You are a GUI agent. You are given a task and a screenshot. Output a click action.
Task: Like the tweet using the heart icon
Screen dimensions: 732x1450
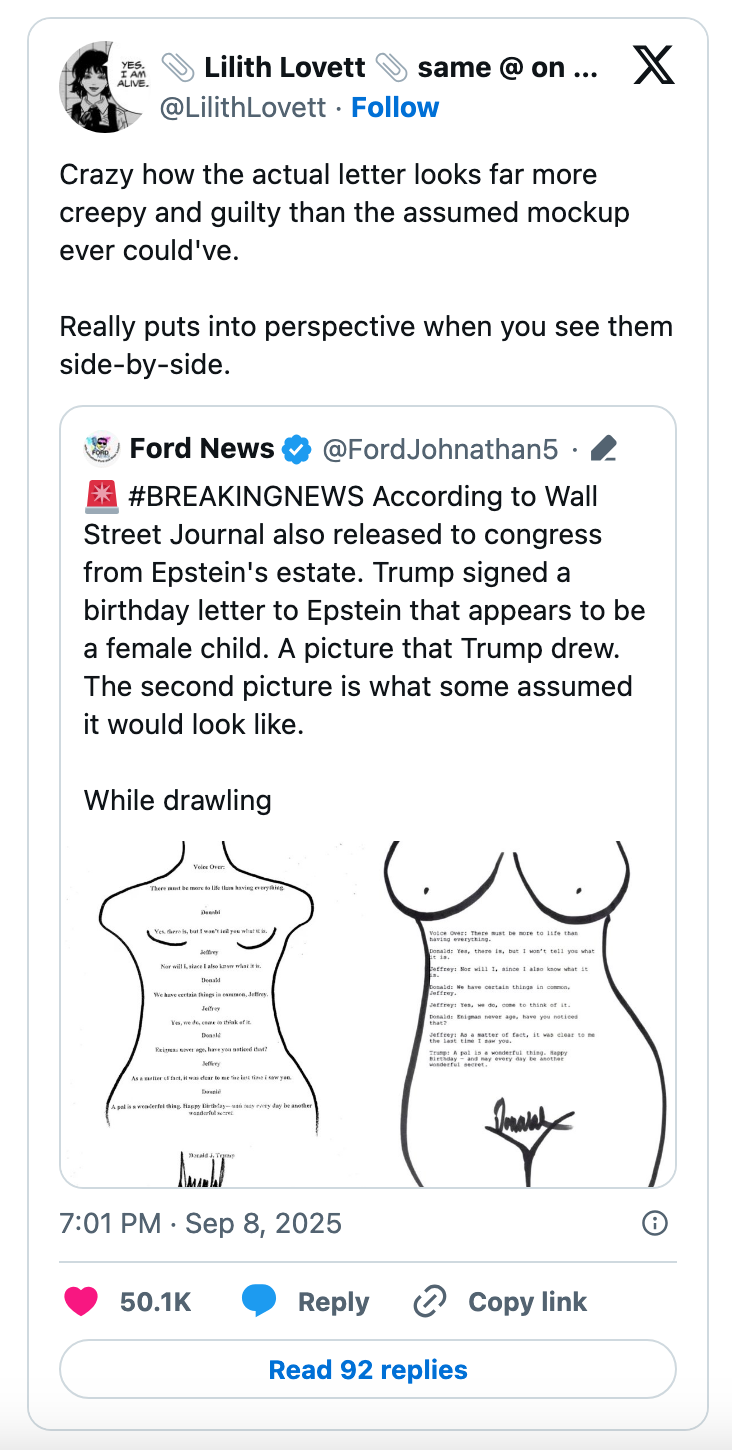point(81,1301)
